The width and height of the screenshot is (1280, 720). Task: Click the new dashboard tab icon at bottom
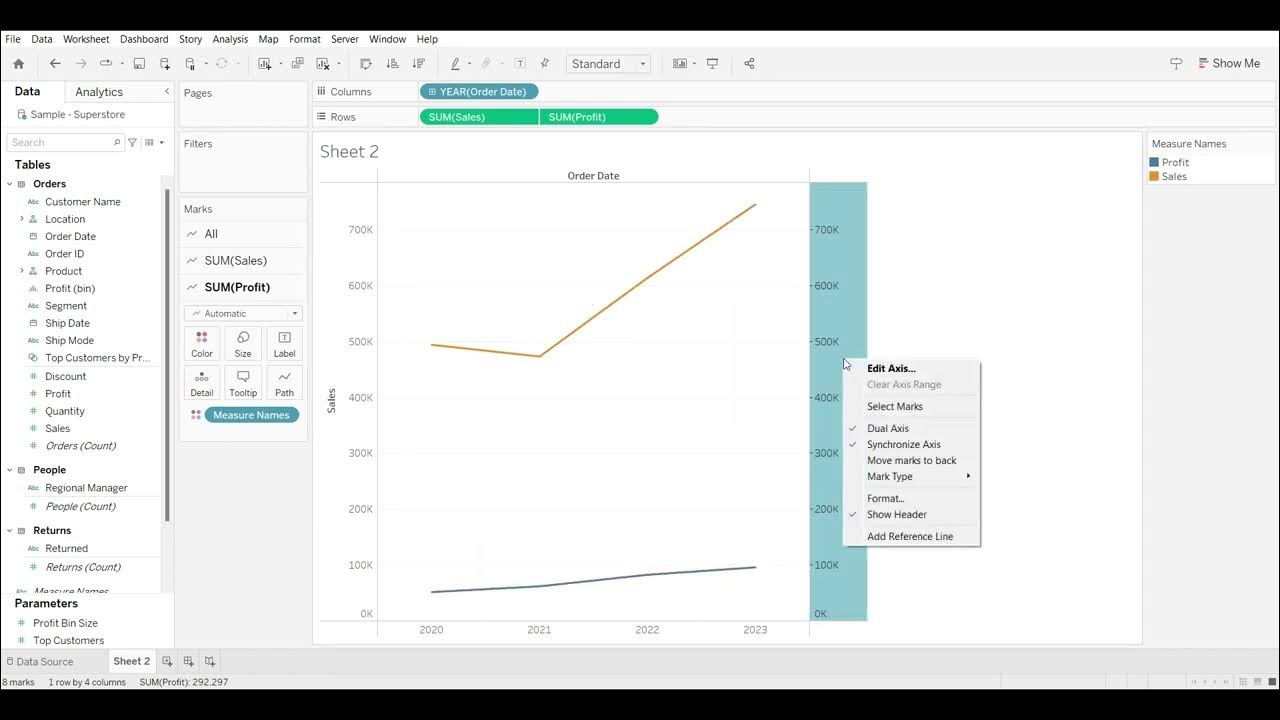click(188, 661)
